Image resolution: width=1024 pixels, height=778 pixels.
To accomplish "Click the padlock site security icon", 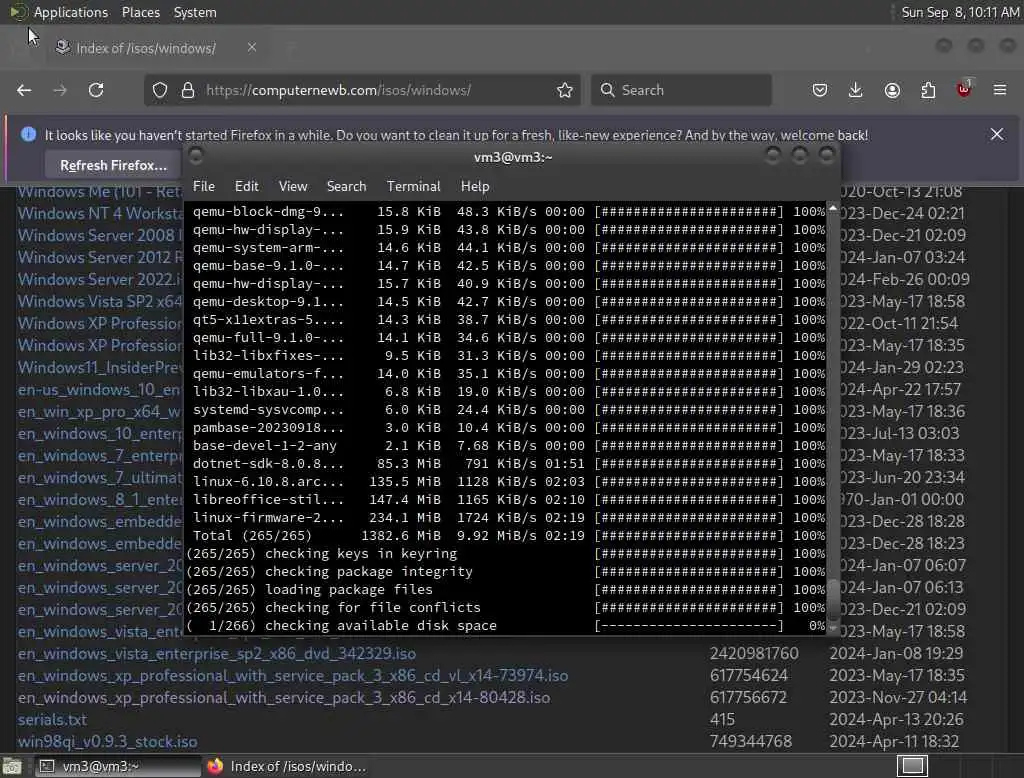I will click(x=188, y=90).
